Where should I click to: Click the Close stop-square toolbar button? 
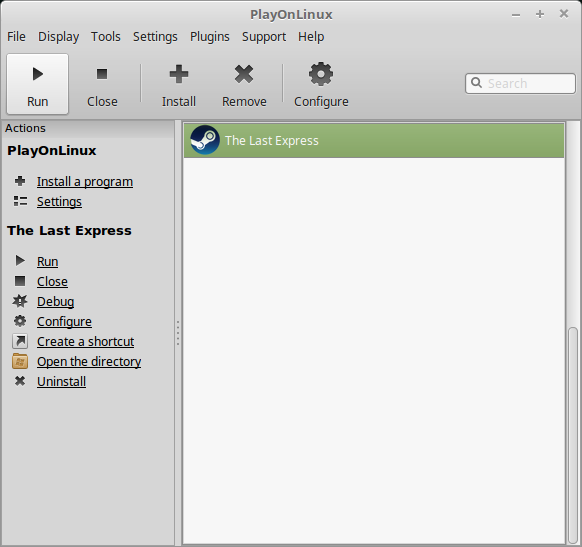(102, 84)
